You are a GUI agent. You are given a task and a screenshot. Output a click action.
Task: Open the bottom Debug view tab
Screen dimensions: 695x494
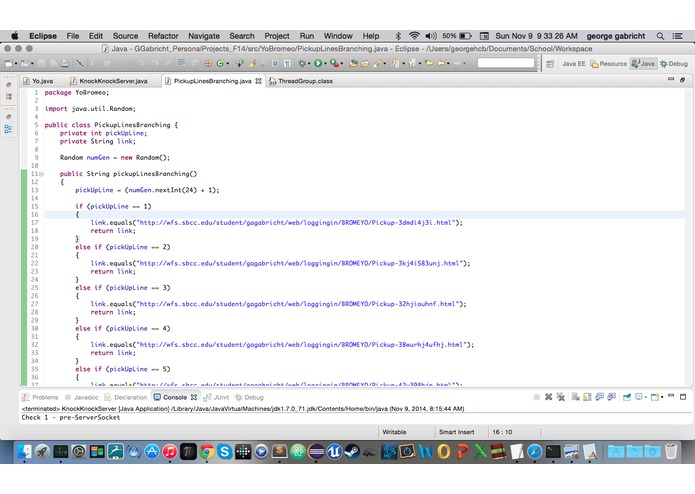249,397
